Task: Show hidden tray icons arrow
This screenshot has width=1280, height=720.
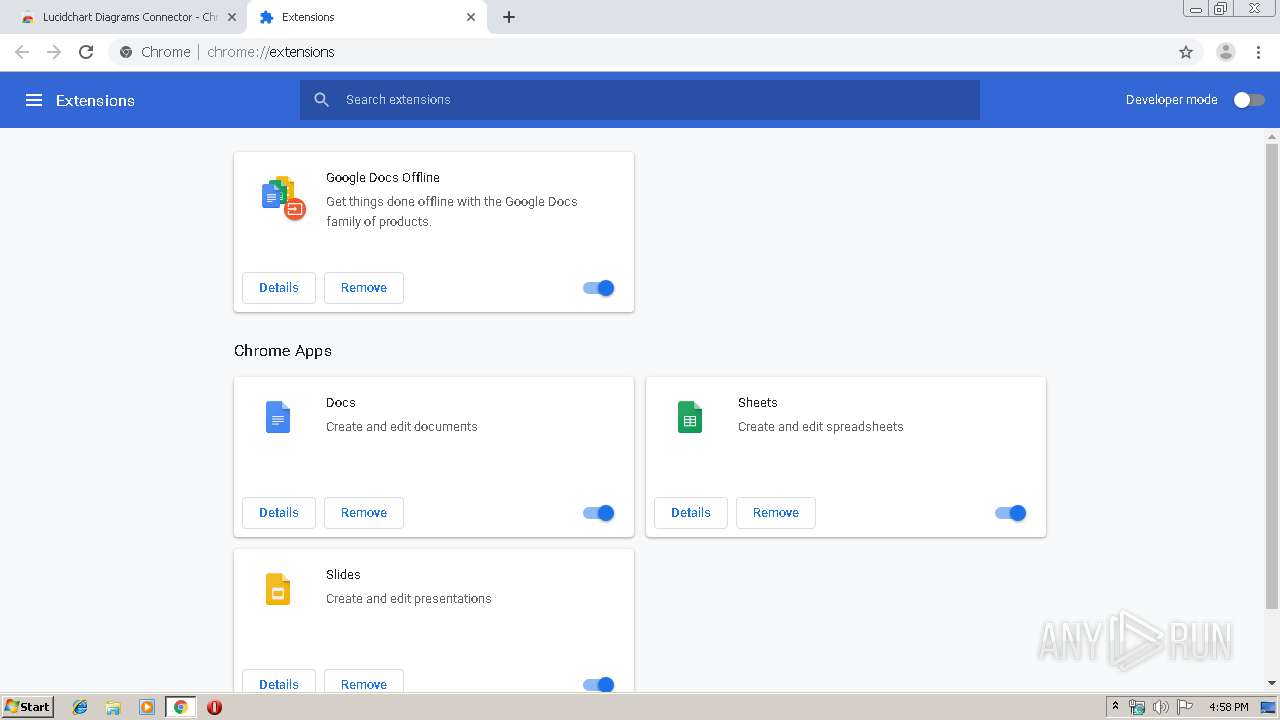Action: [1115, 706]
